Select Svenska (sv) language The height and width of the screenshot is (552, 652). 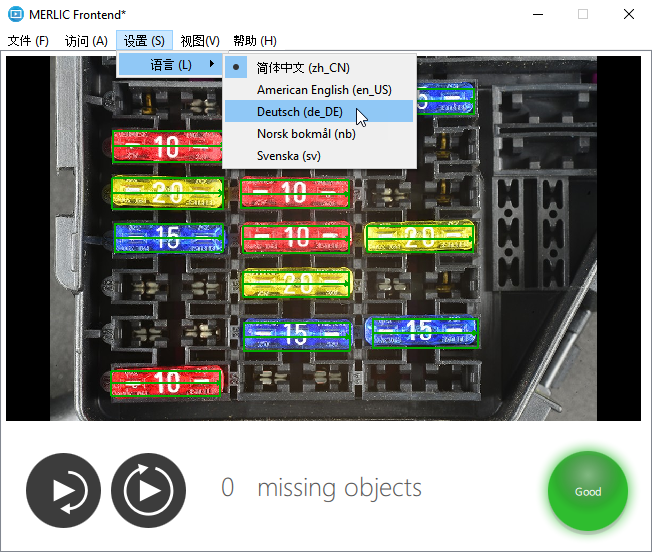pos(288,155)
